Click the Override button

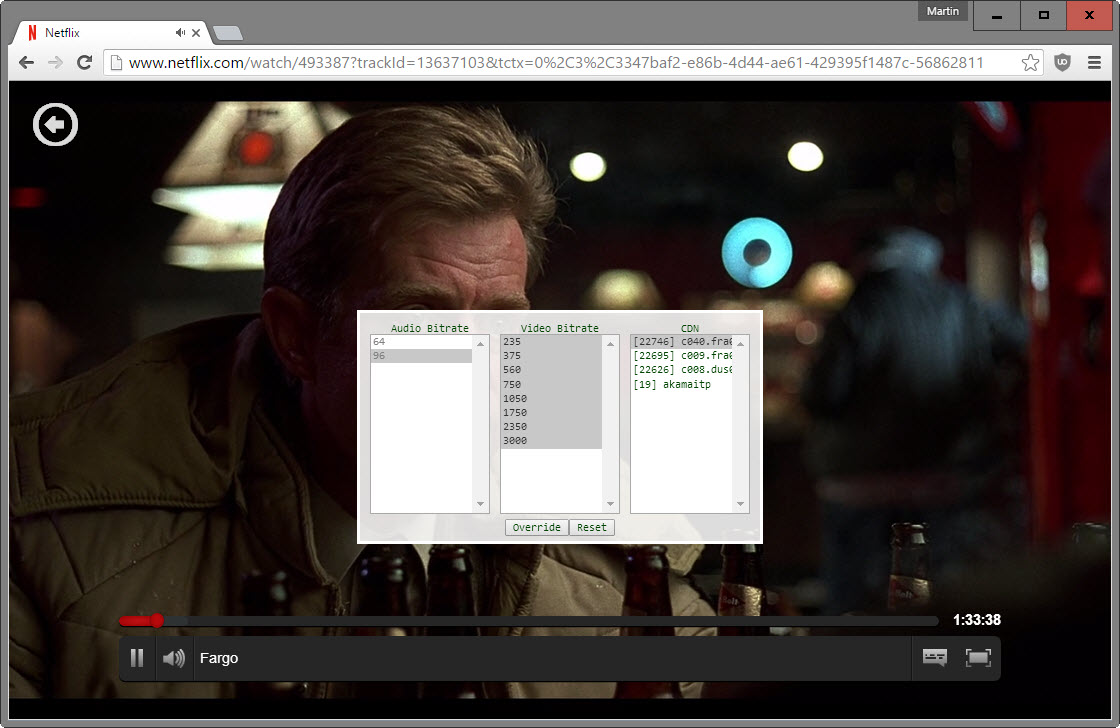click(x=536, y=527)
